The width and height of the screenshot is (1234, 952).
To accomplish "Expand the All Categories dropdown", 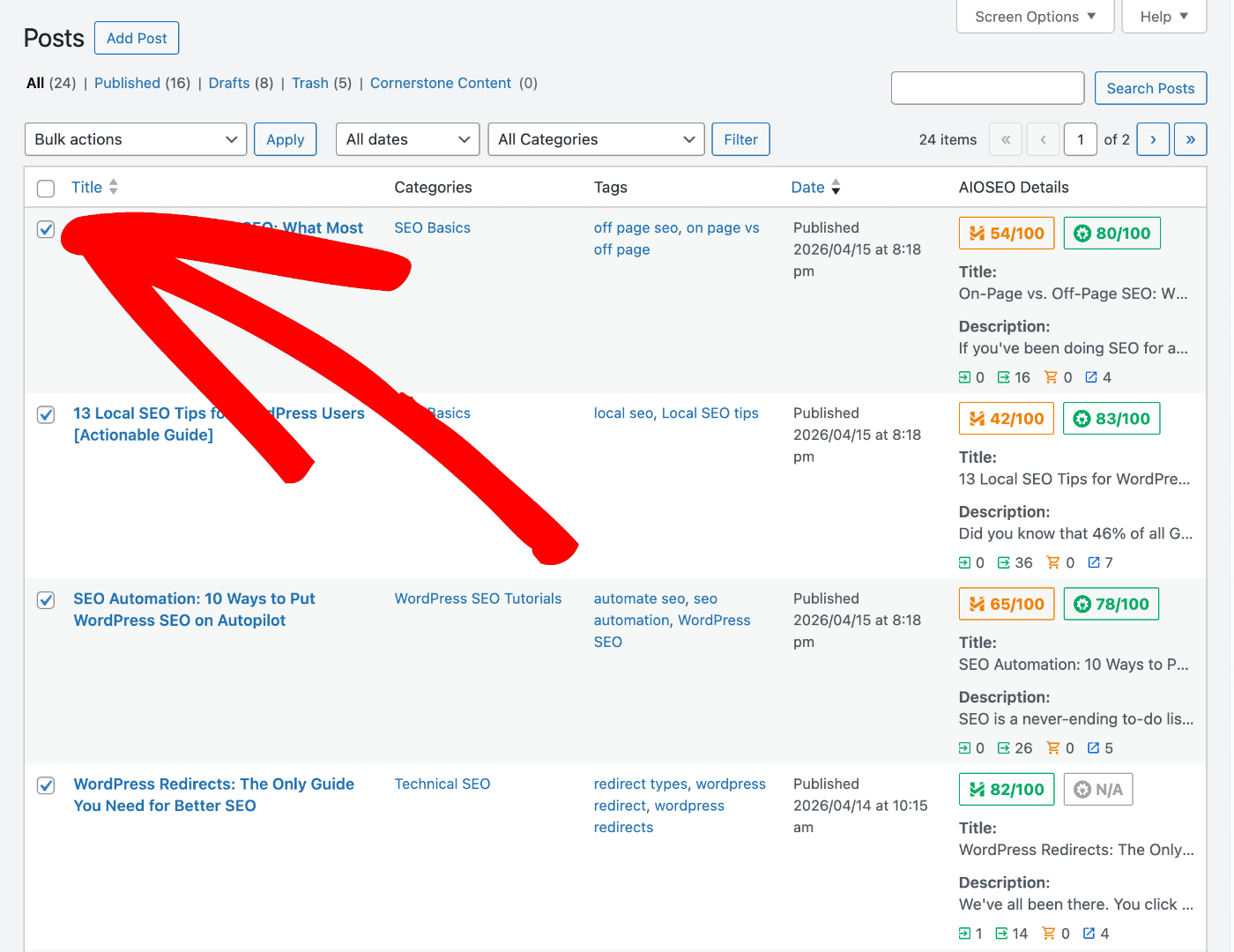I will (596, 139).
